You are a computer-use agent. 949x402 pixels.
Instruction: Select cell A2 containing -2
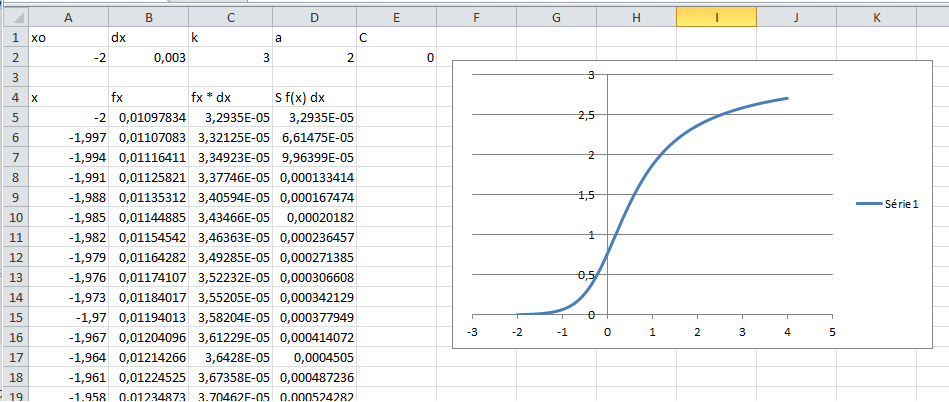point(68,58)
